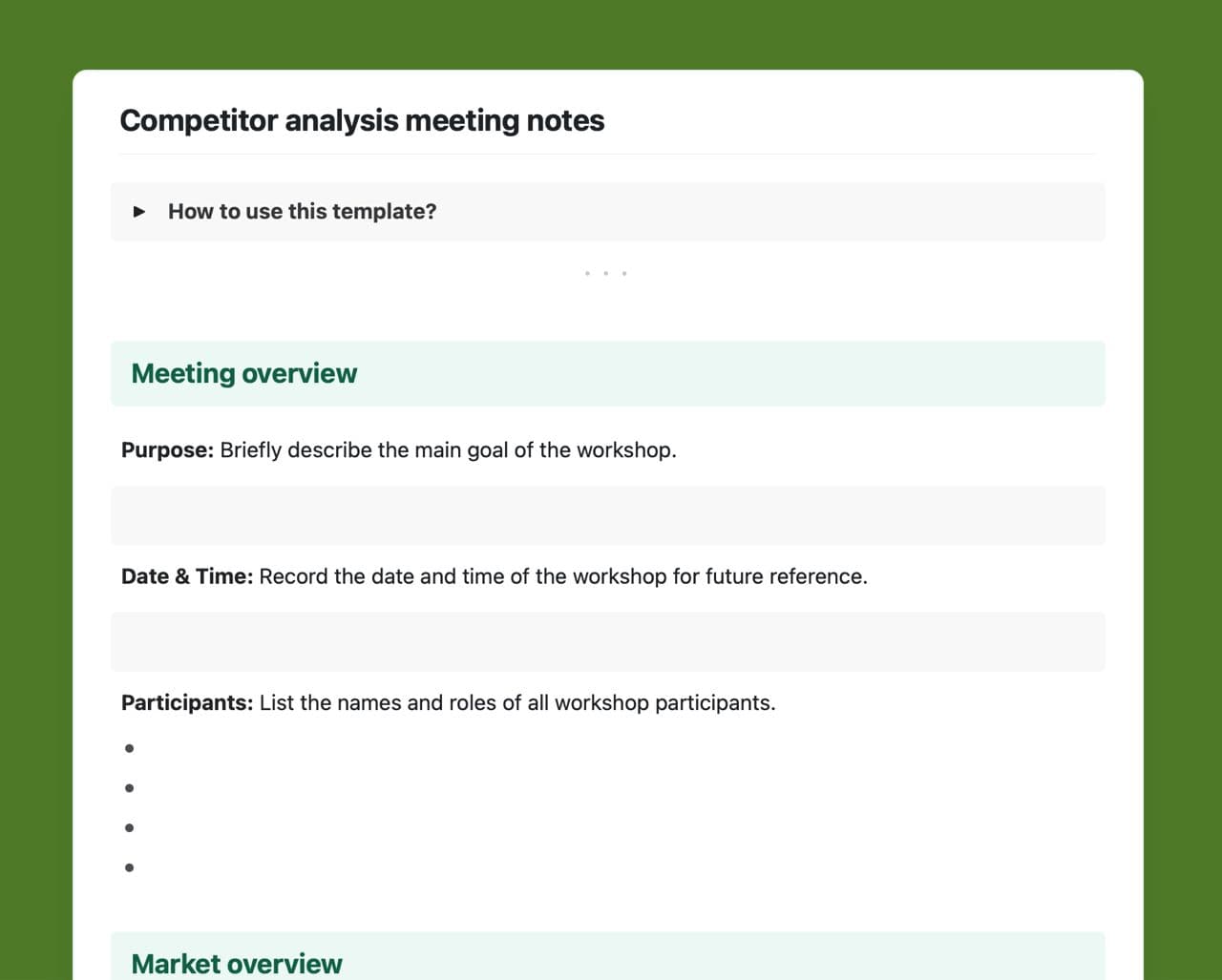Click the 'How to use this template?' label
Screen dimensions: 1222x980
coord(302,212)
